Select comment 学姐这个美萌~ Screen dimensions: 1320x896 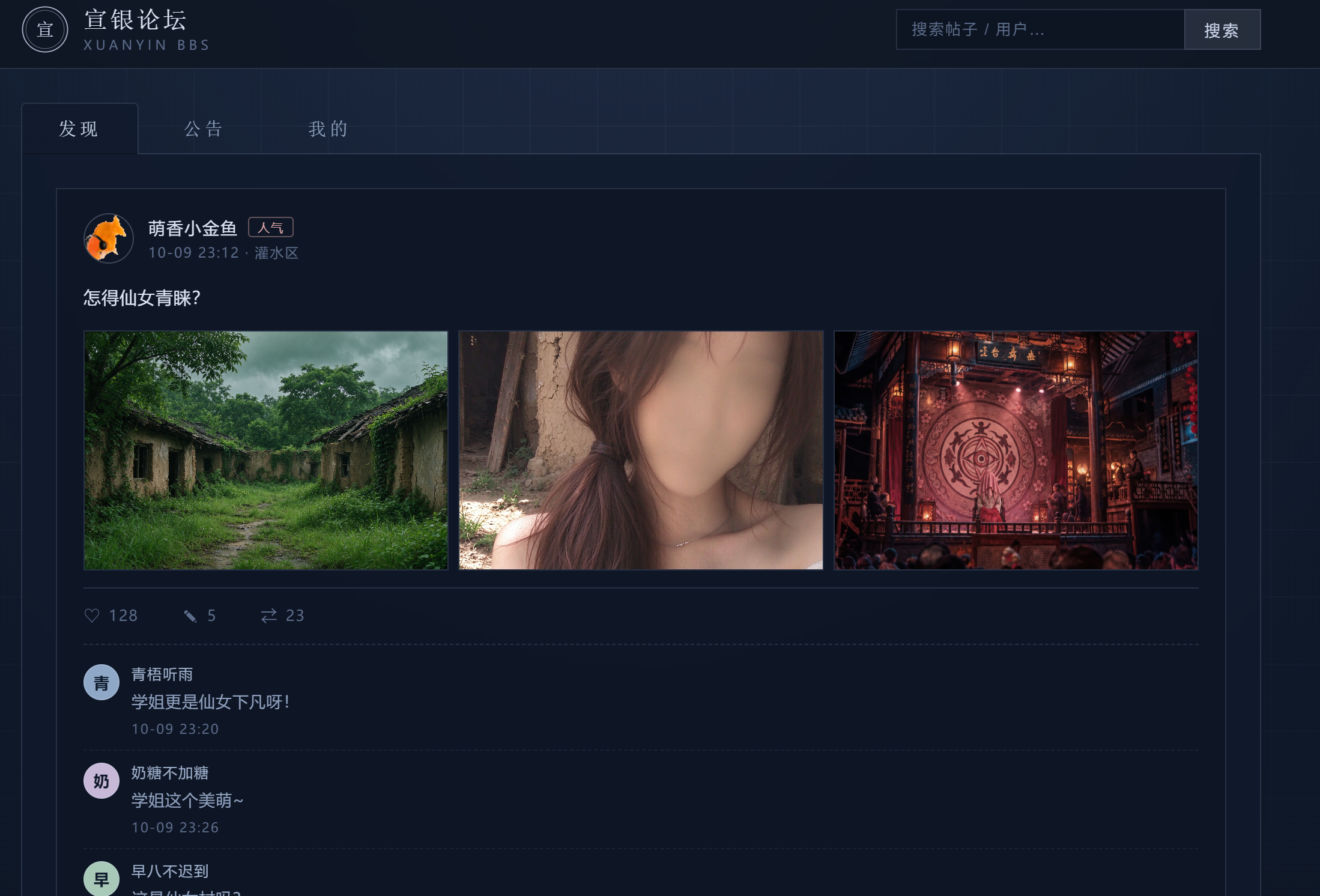pyautogui.click(x=187, y=801)
